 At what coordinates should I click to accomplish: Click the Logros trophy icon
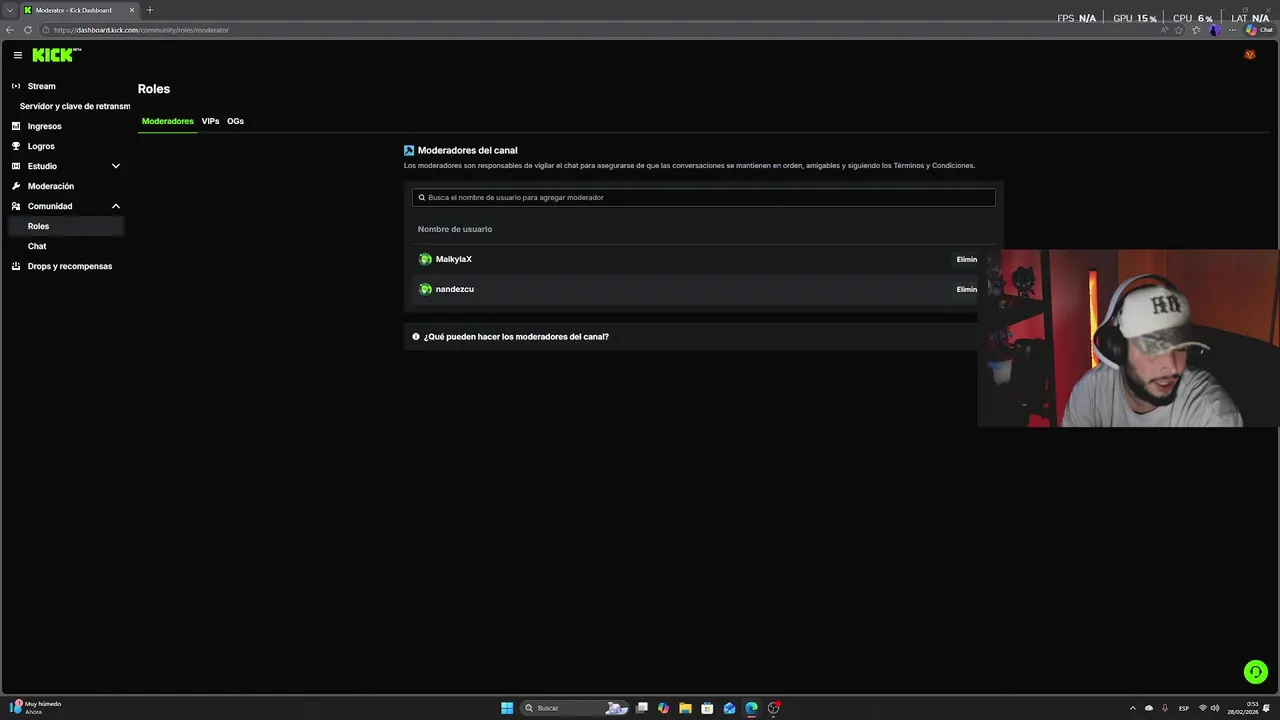pos(16,146)
